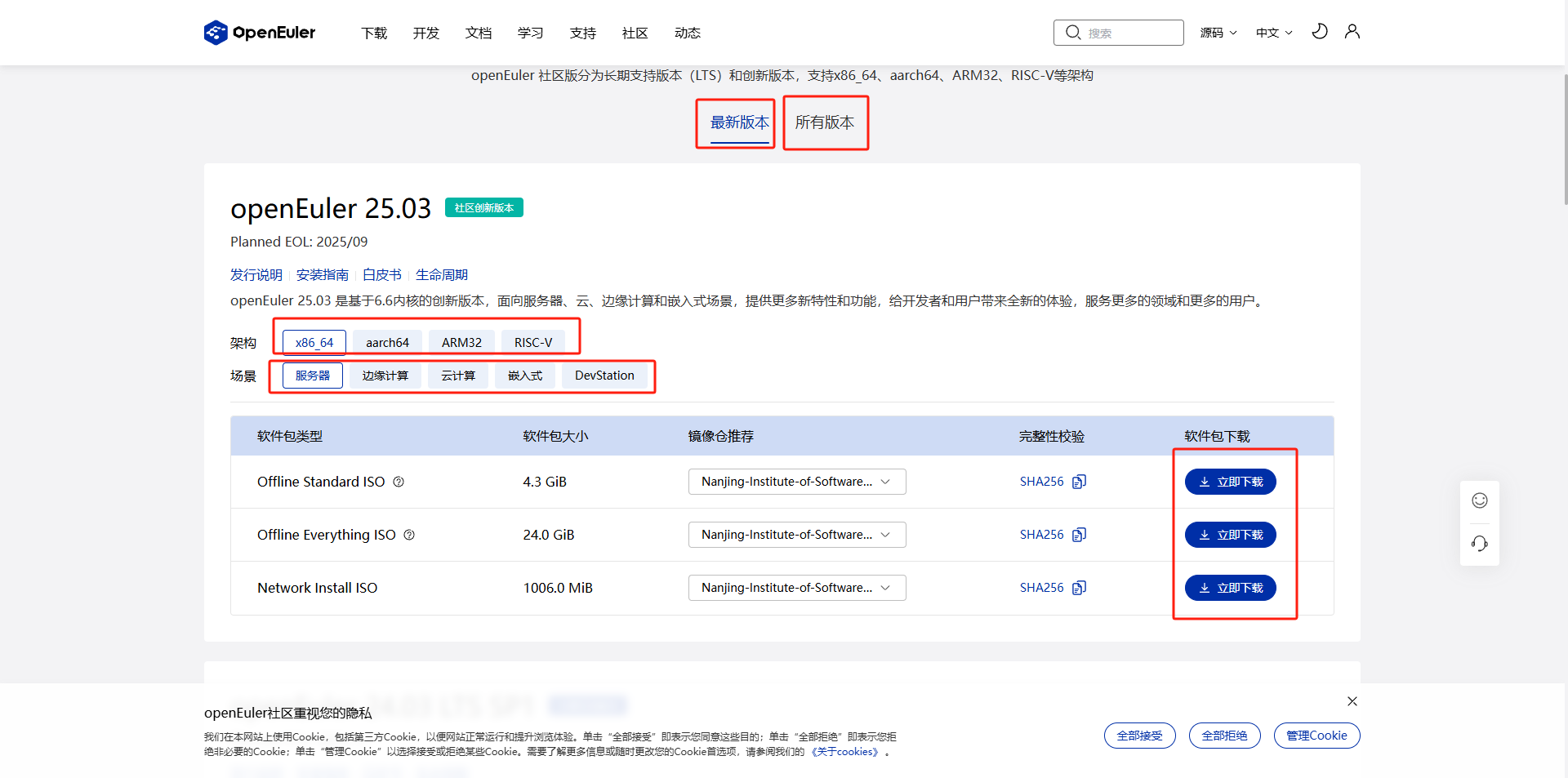Open the 支持 menu

(x=583, y=33)
